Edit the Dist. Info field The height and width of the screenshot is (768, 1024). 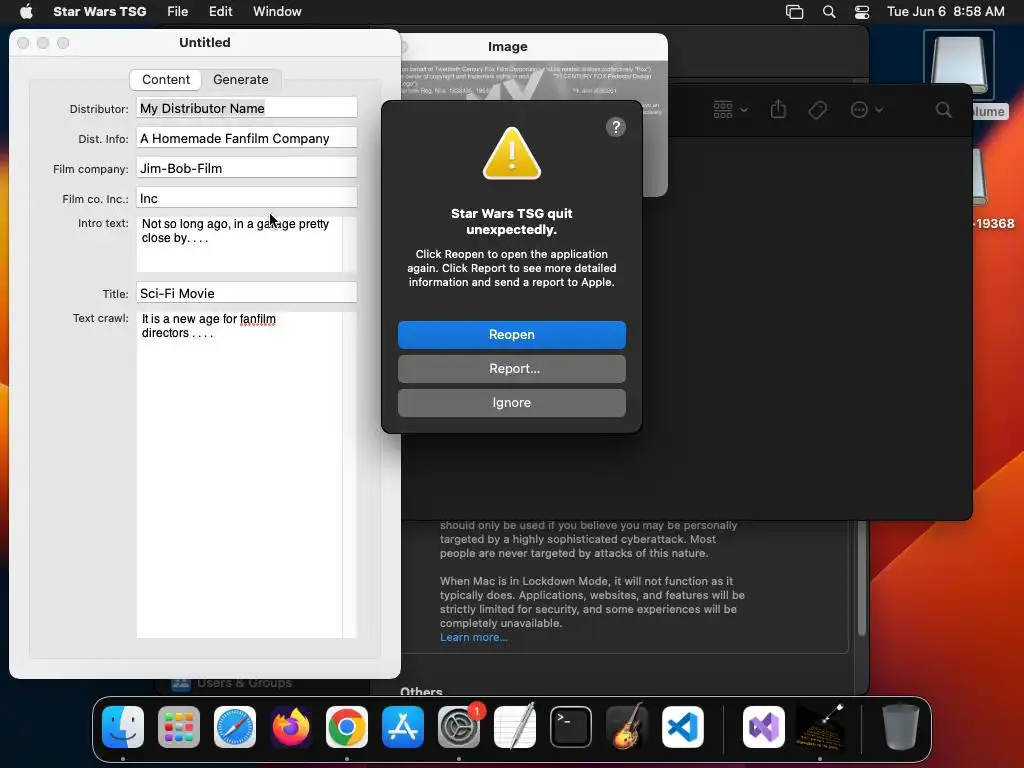pos(246,138)
